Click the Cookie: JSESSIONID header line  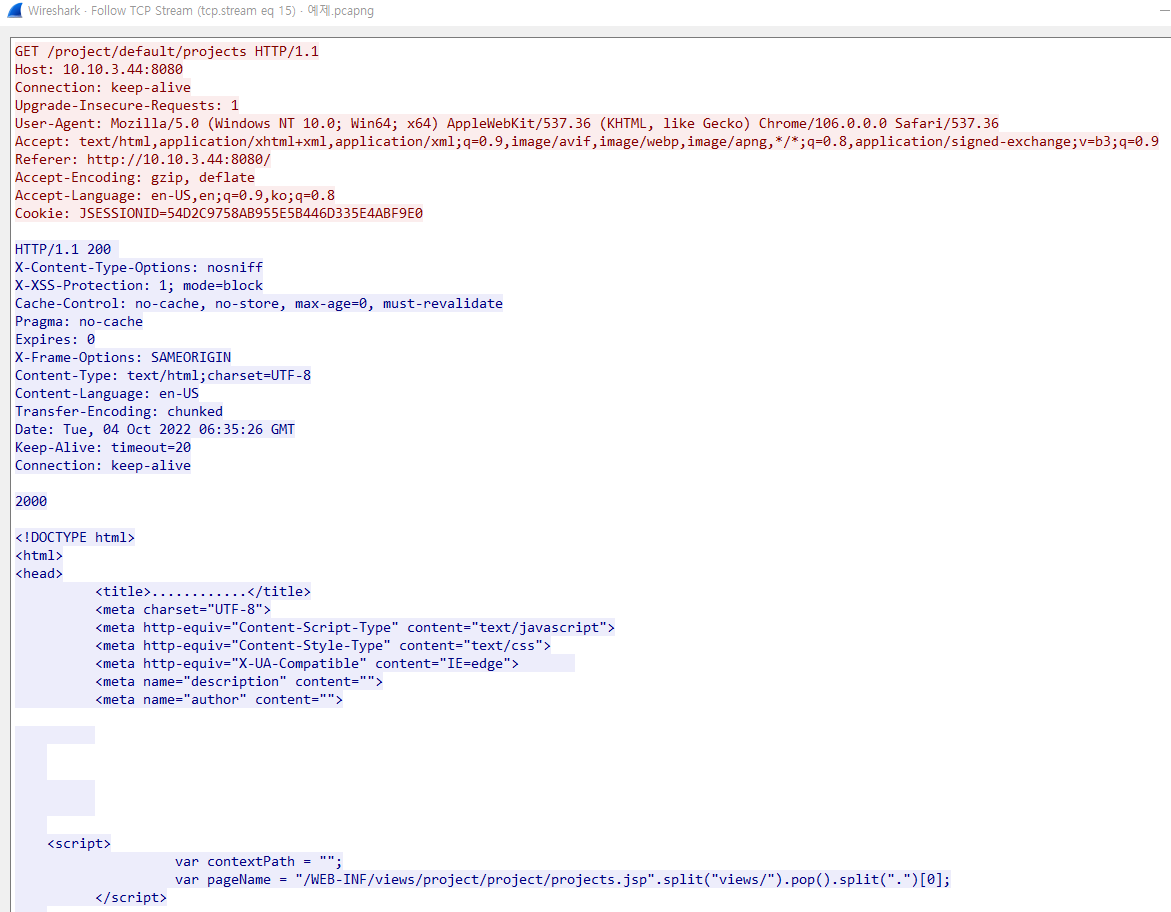[x=219, y=213]
